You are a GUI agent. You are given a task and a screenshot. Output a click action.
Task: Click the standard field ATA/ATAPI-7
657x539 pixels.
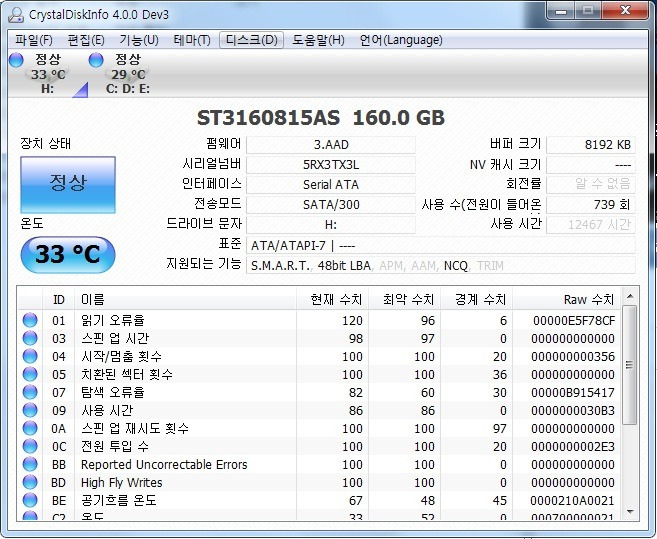pos(441,246)
